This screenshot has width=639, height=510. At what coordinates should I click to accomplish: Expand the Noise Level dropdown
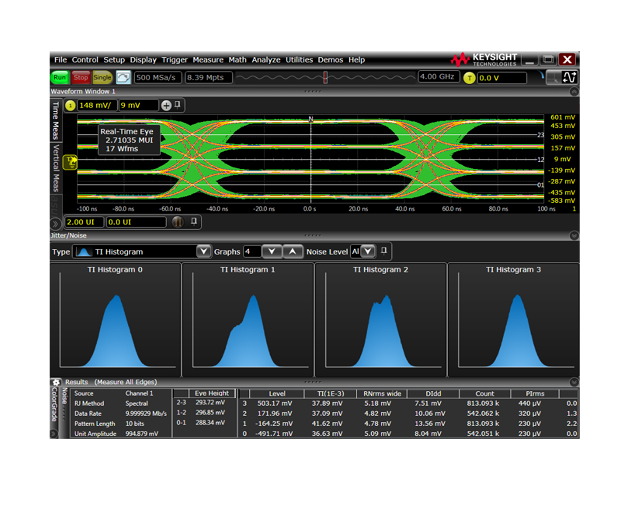point(368,252)
